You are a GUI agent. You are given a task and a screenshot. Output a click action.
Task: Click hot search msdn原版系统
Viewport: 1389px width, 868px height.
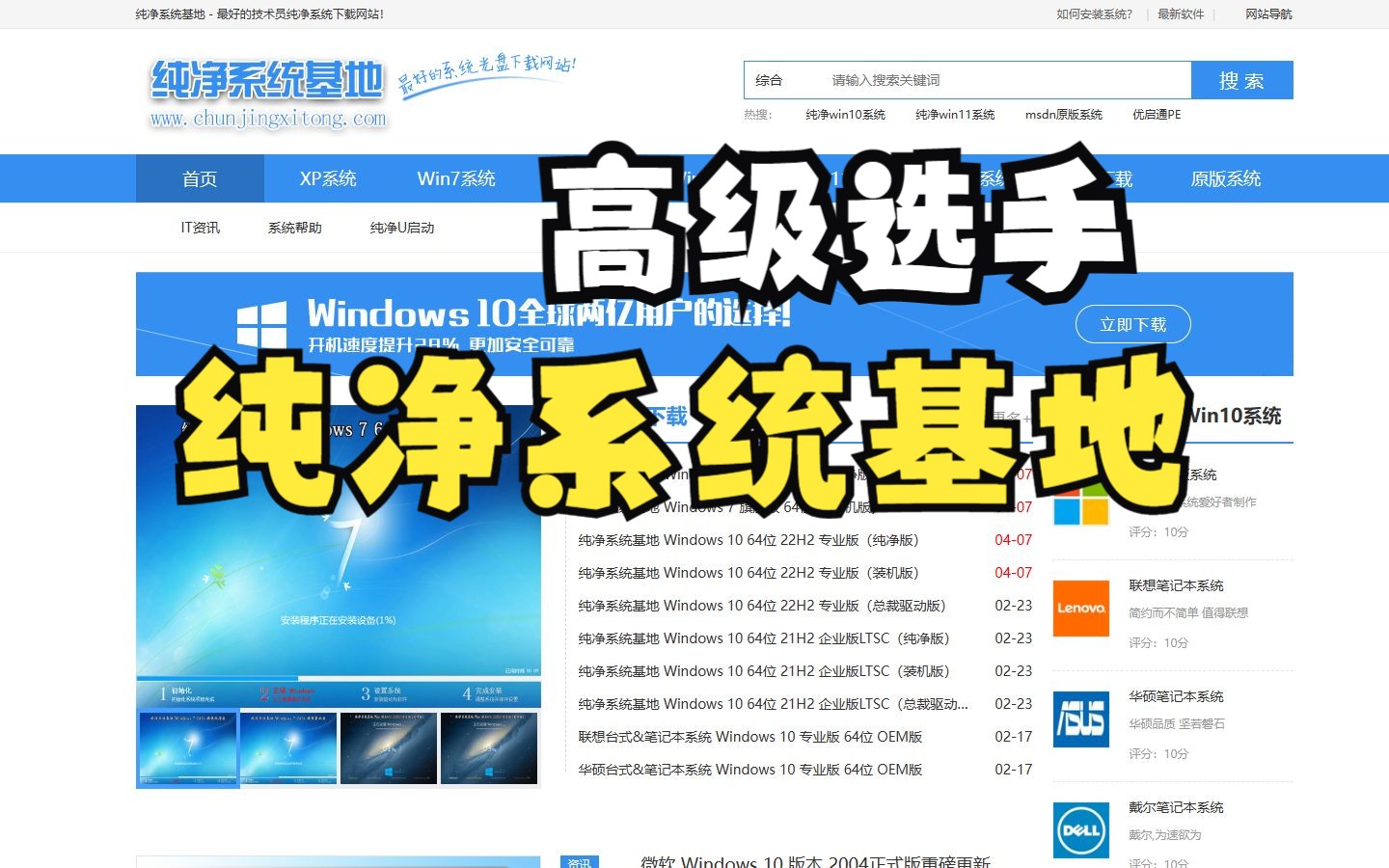1064,115
